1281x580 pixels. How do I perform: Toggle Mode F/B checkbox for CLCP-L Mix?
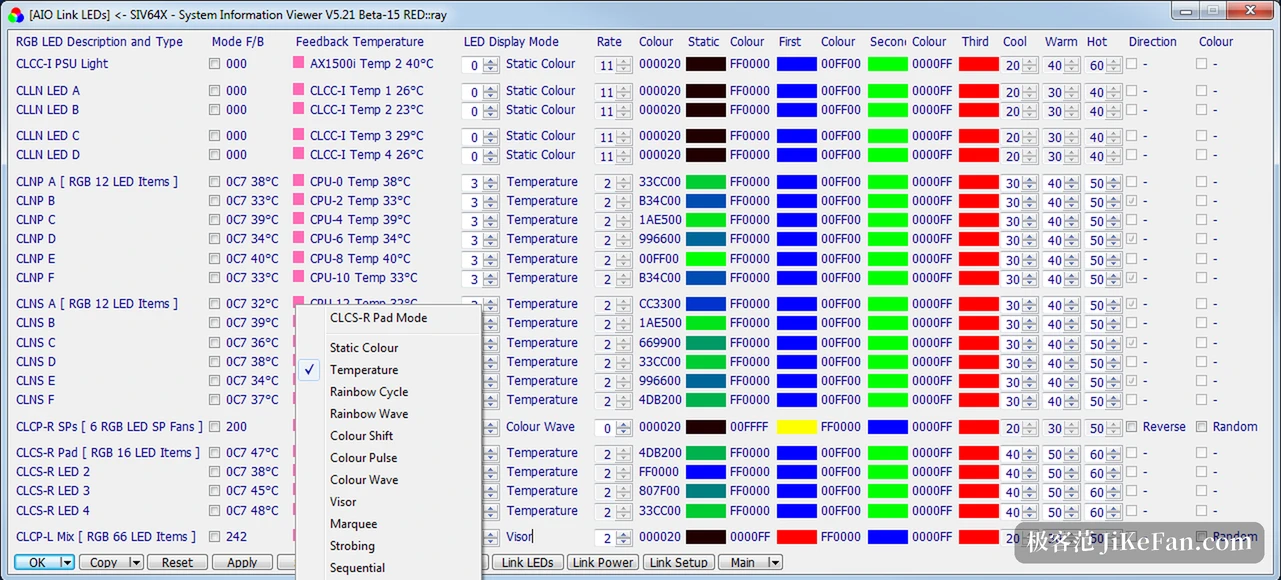coord(214,537)
